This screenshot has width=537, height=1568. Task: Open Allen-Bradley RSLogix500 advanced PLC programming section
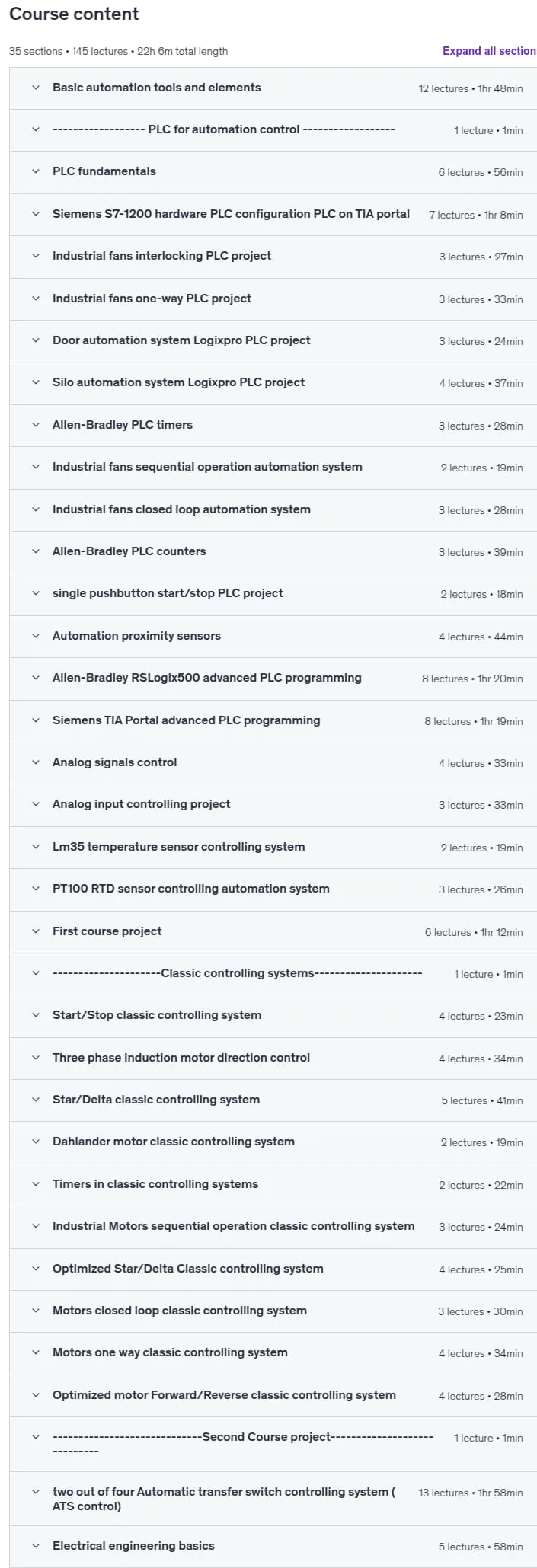[273, 678]
